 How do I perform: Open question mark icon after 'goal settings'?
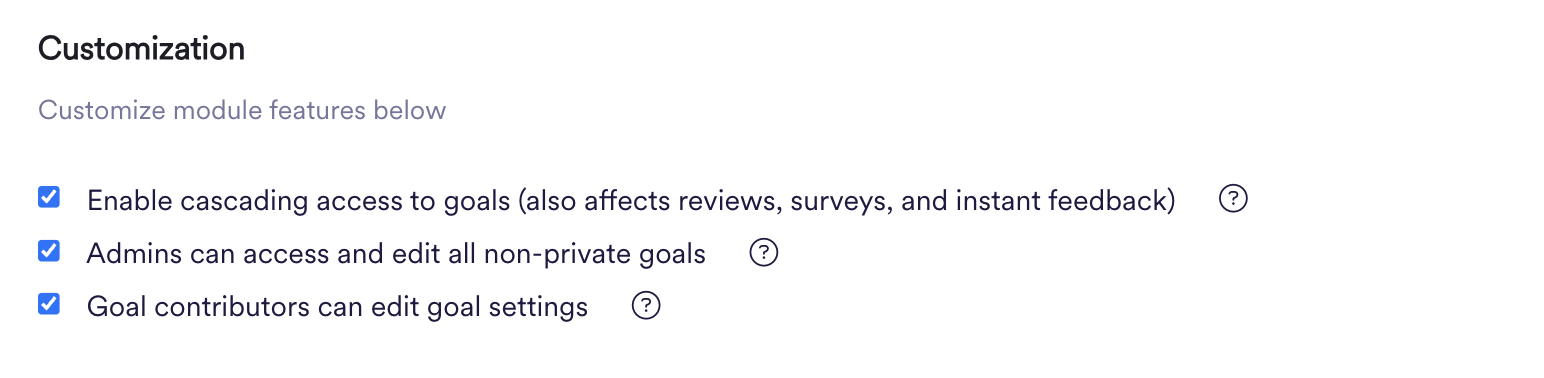pyautogui.click(x=646, y=306)
